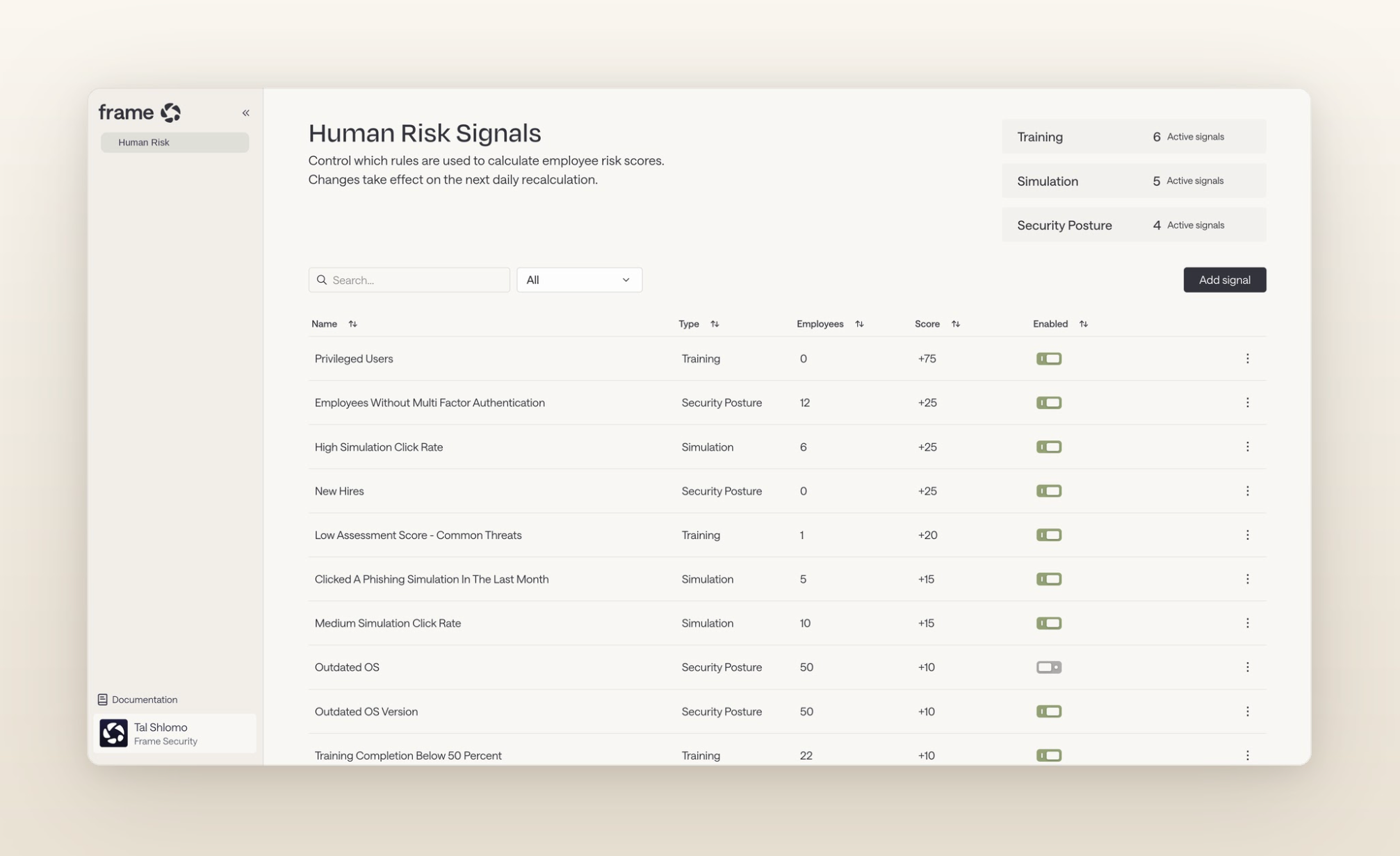Disable the Outdated OS Version signal
Screen dimensions: 1400x856
pyautogui.click(x=1049, y=711)
